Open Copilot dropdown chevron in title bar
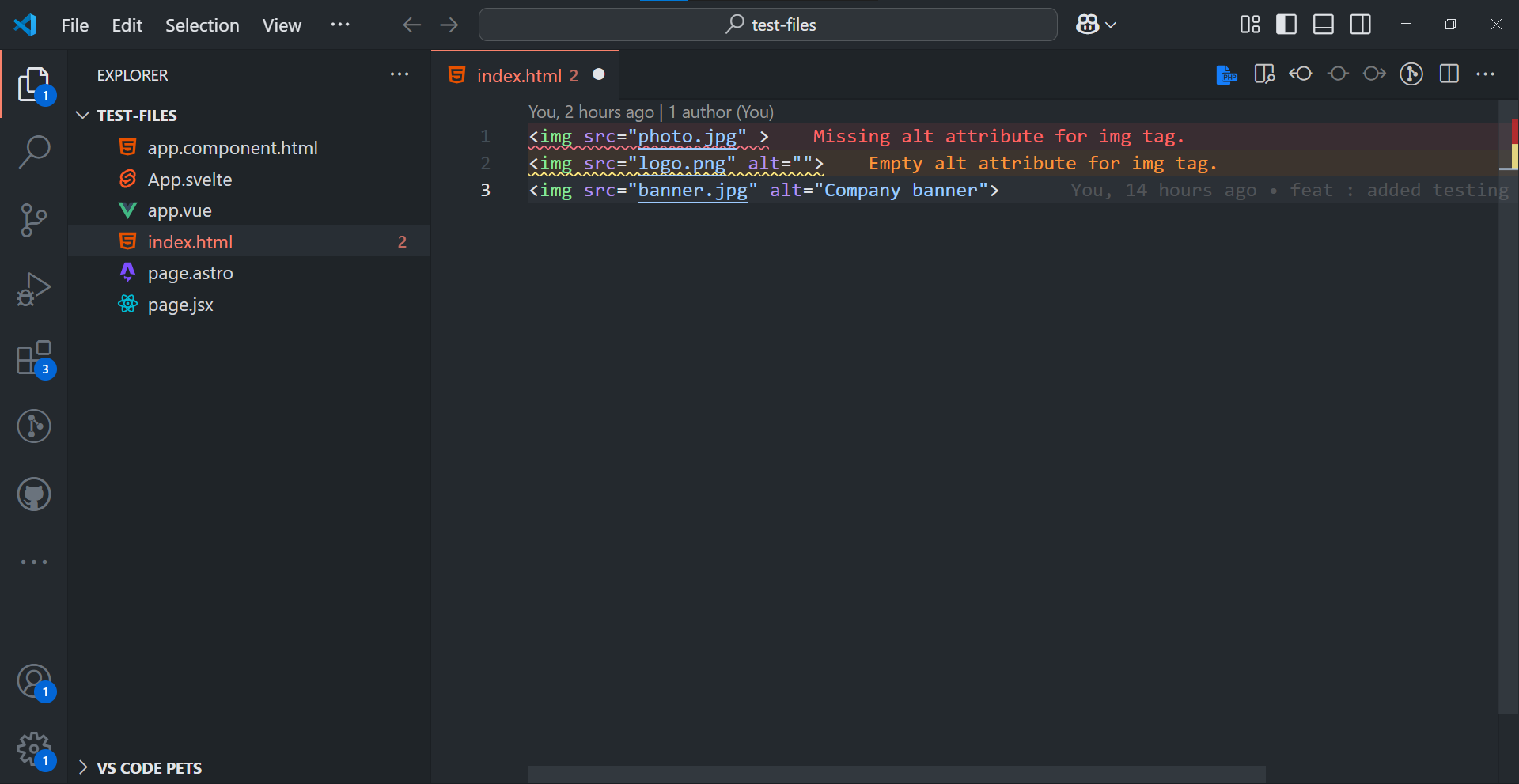 [1111, 25]
